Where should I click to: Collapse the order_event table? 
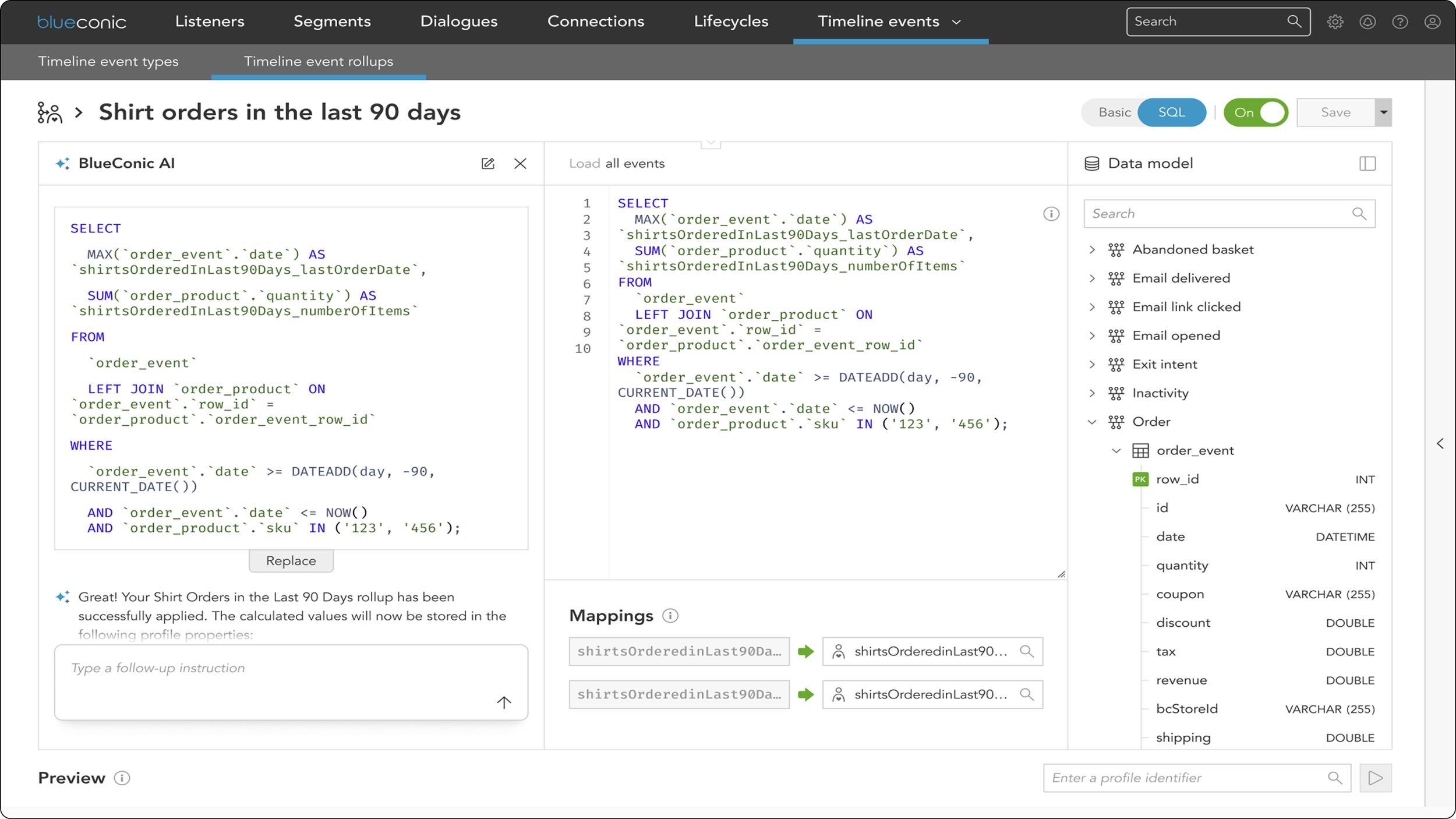(x=1116, y=450)
